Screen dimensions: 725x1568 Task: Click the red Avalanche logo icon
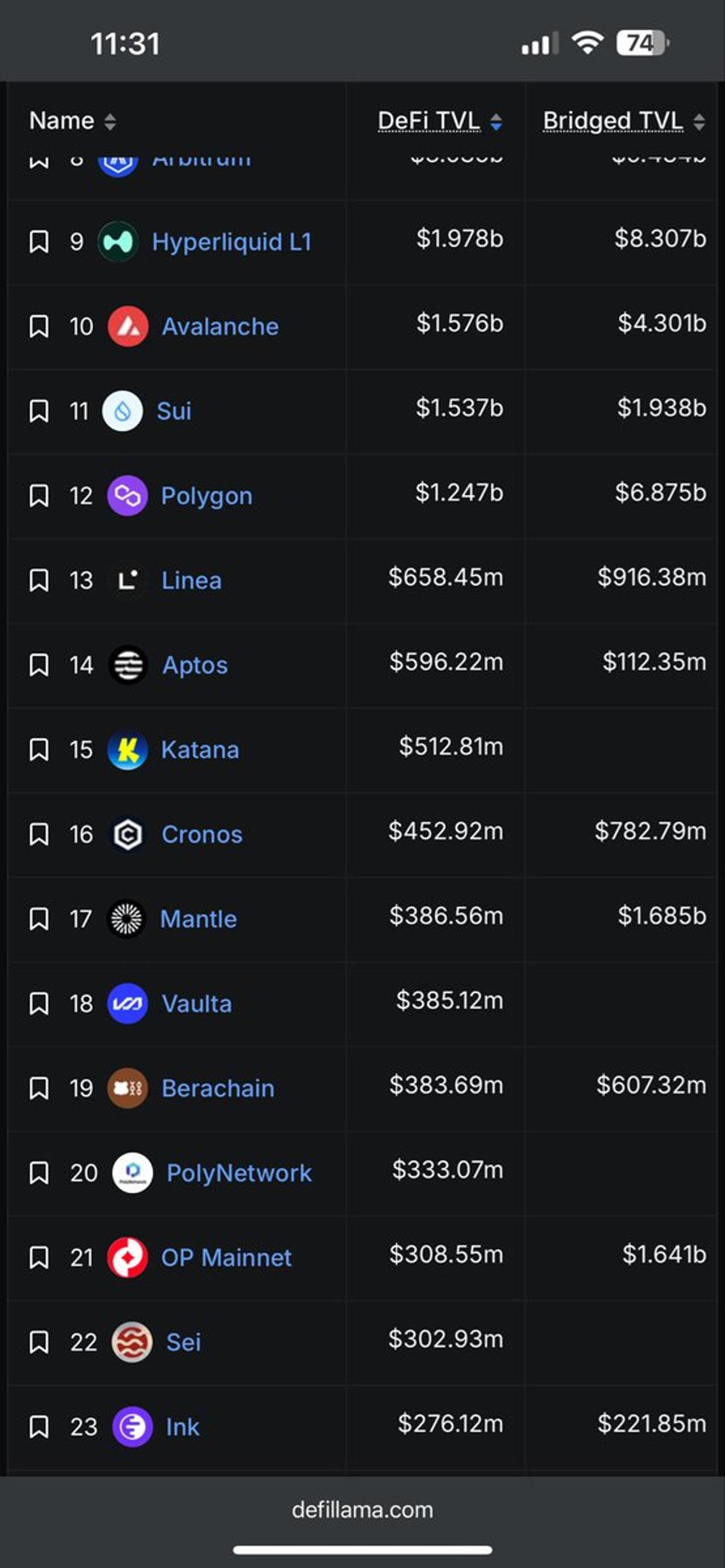pyautogui.click(x=127, y=326)
